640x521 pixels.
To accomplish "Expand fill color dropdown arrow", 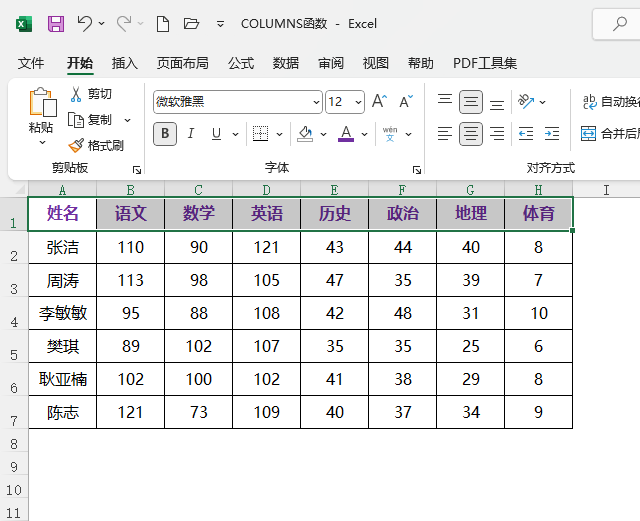I will 324,134.
